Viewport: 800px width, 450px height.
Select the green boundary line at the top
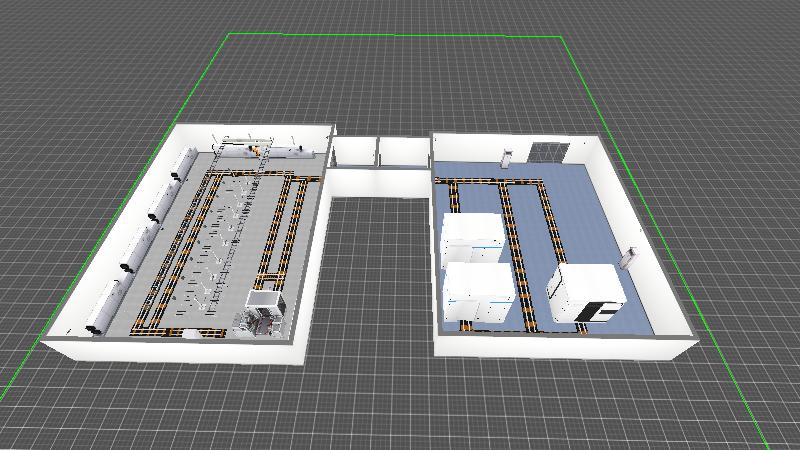(x=400, y=35)
